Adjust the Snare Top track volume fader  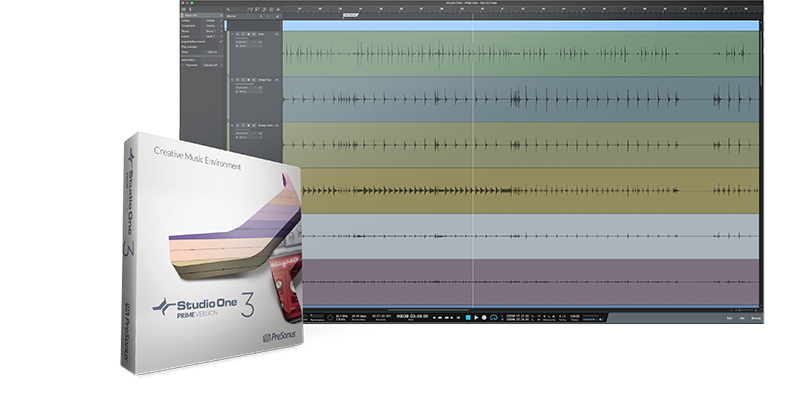click(x=248, y=84)
